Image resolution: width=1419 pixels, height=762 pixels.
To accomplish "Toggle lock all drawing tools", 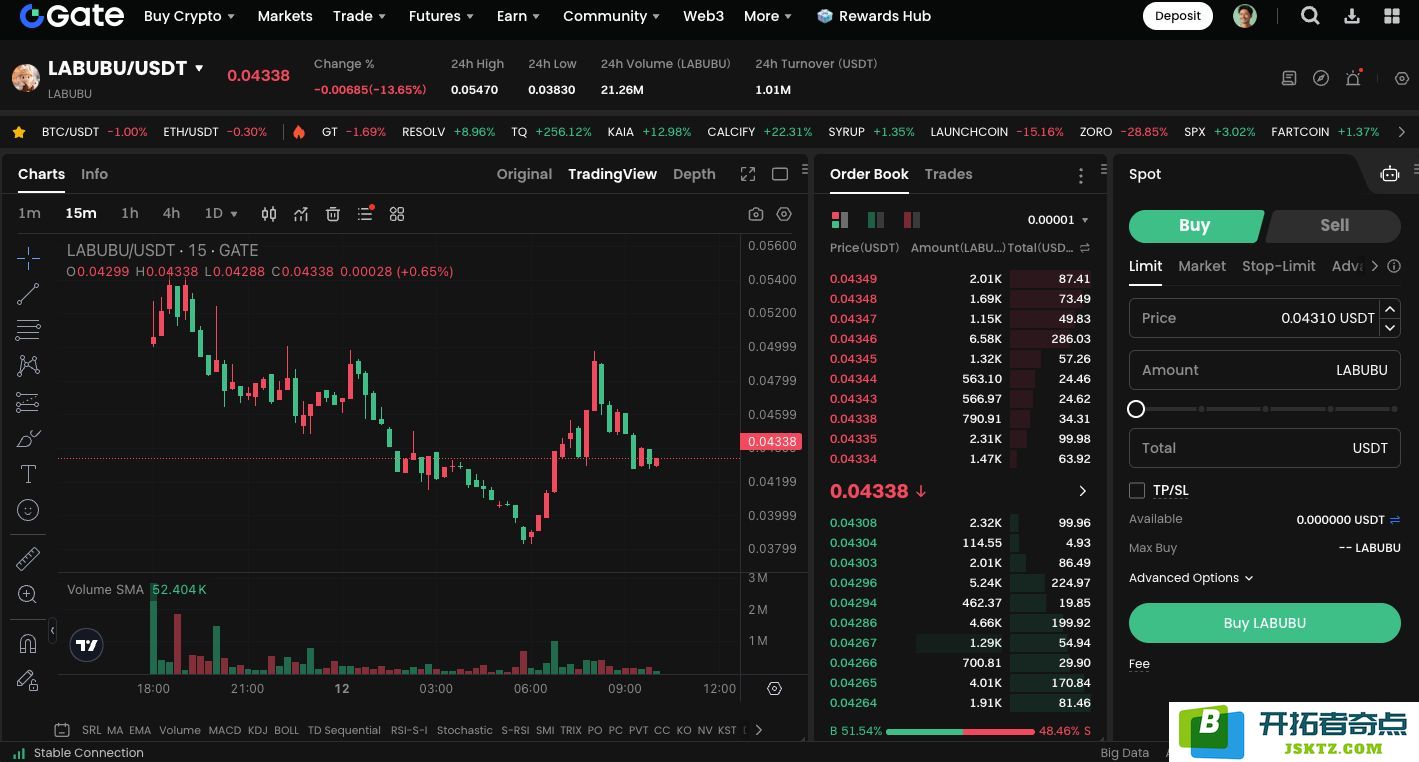I will coord(28,680).
